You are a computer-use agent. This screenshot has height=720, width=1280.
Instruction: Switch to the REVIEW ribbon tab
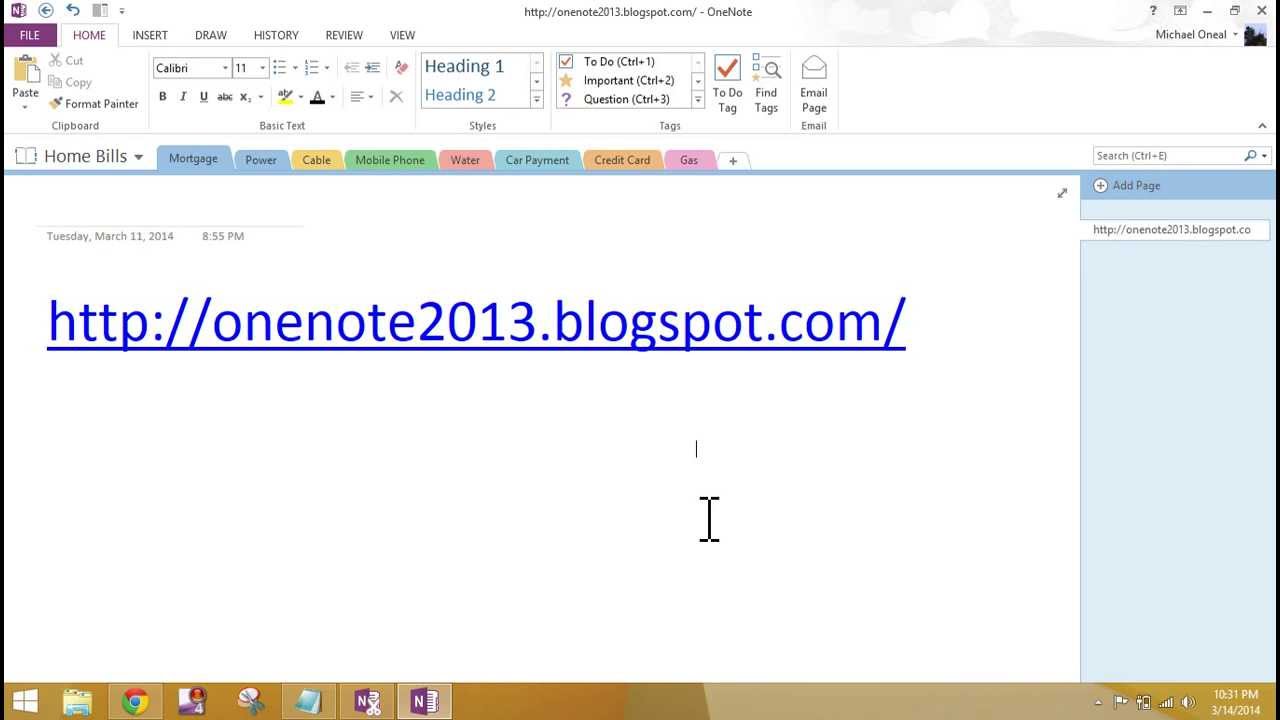pyautogui.click(x=344, y=35)
